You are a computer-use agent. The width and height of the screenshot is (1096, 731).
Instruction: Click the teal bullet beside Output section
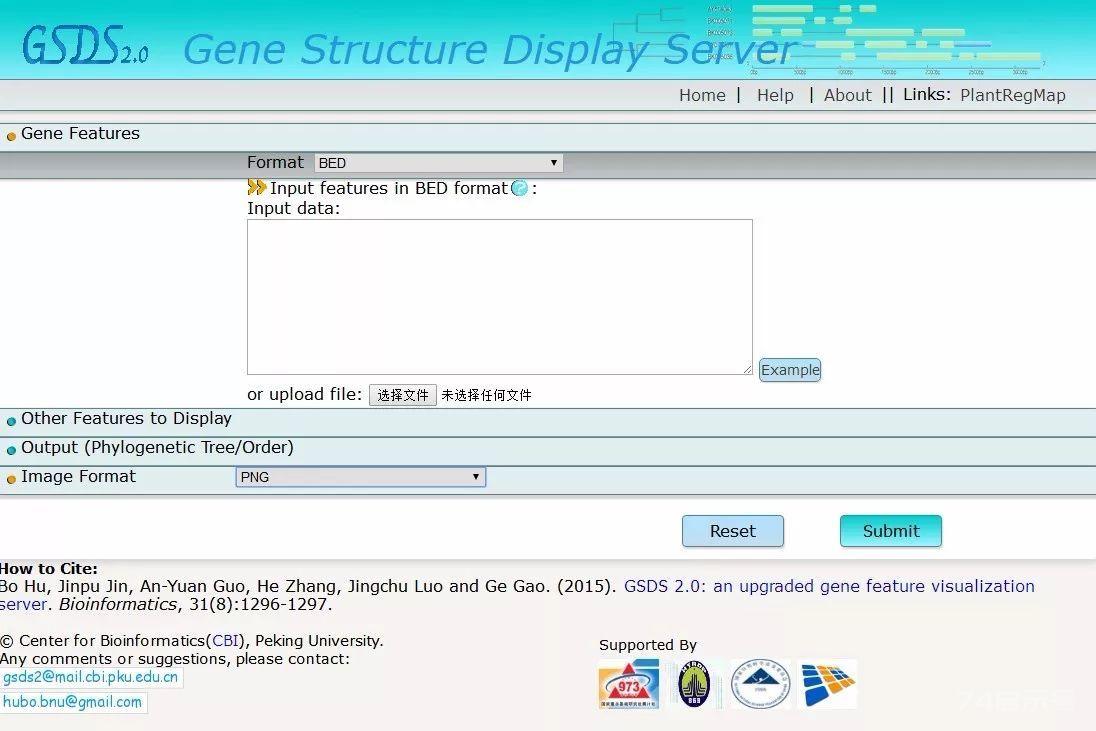click(11, 450)
